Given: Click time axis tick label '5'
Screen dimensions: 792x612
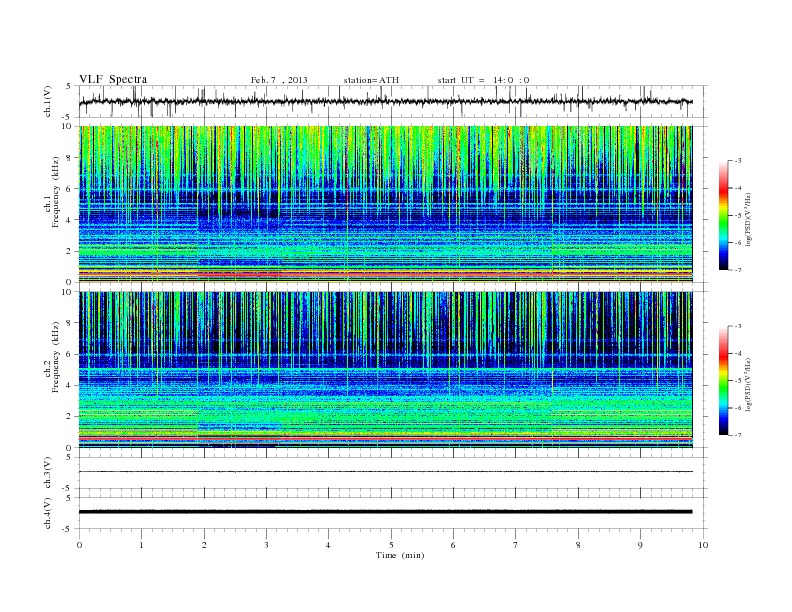Looking at the screenshot, I should [x=391, y=545].
